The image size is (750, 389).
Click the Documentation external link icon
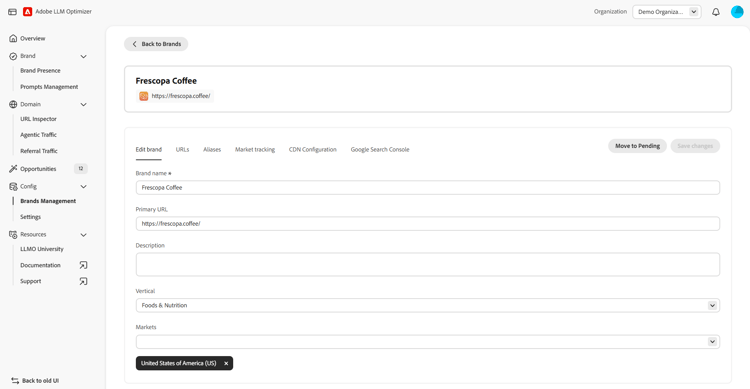(x=83, y=265)
